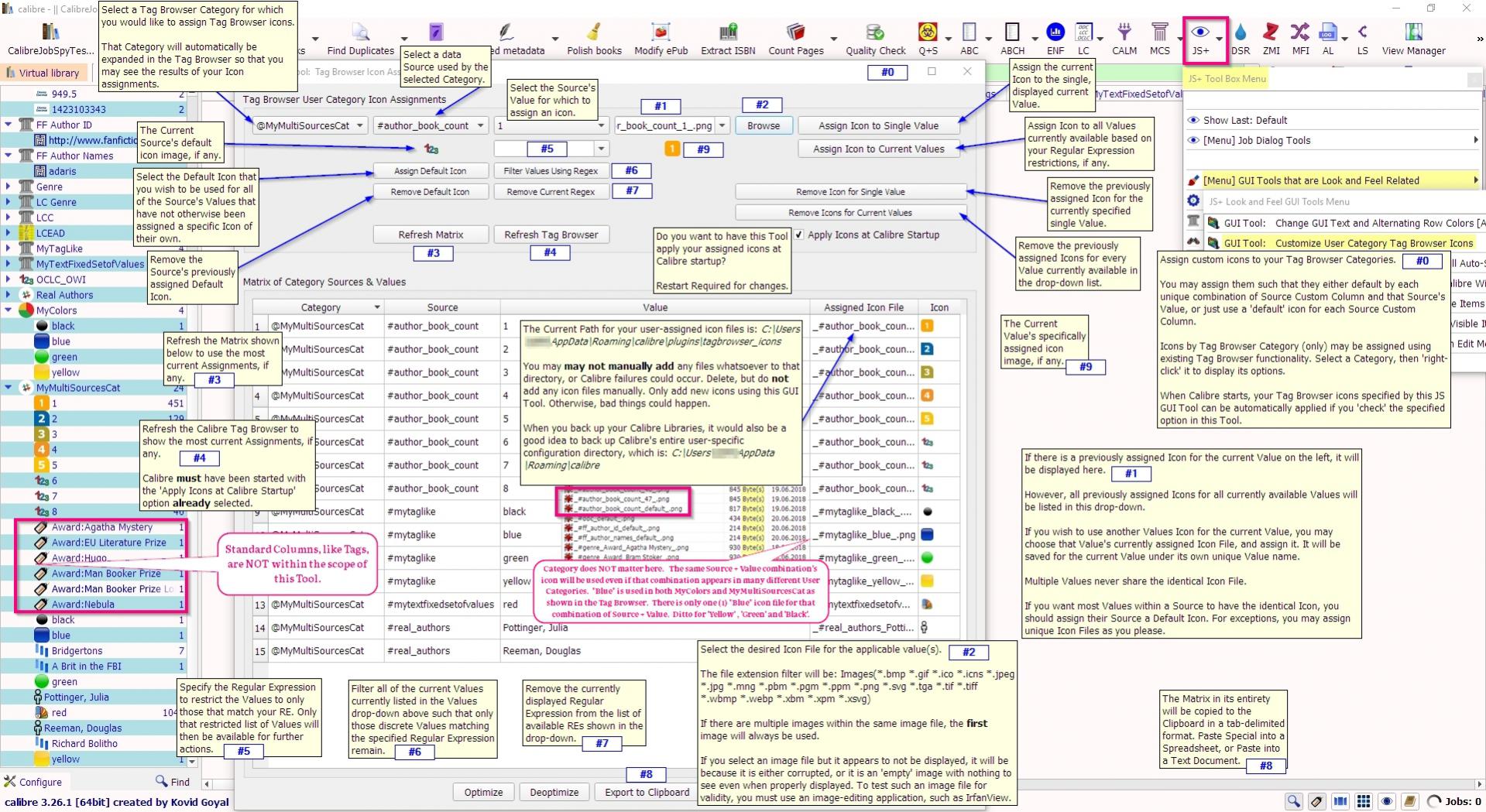Open the DSR water-drop tool
Image resolution: width=1486 pixels, height=812 pixels.
pyautogui.click(x=1241, y=39)
